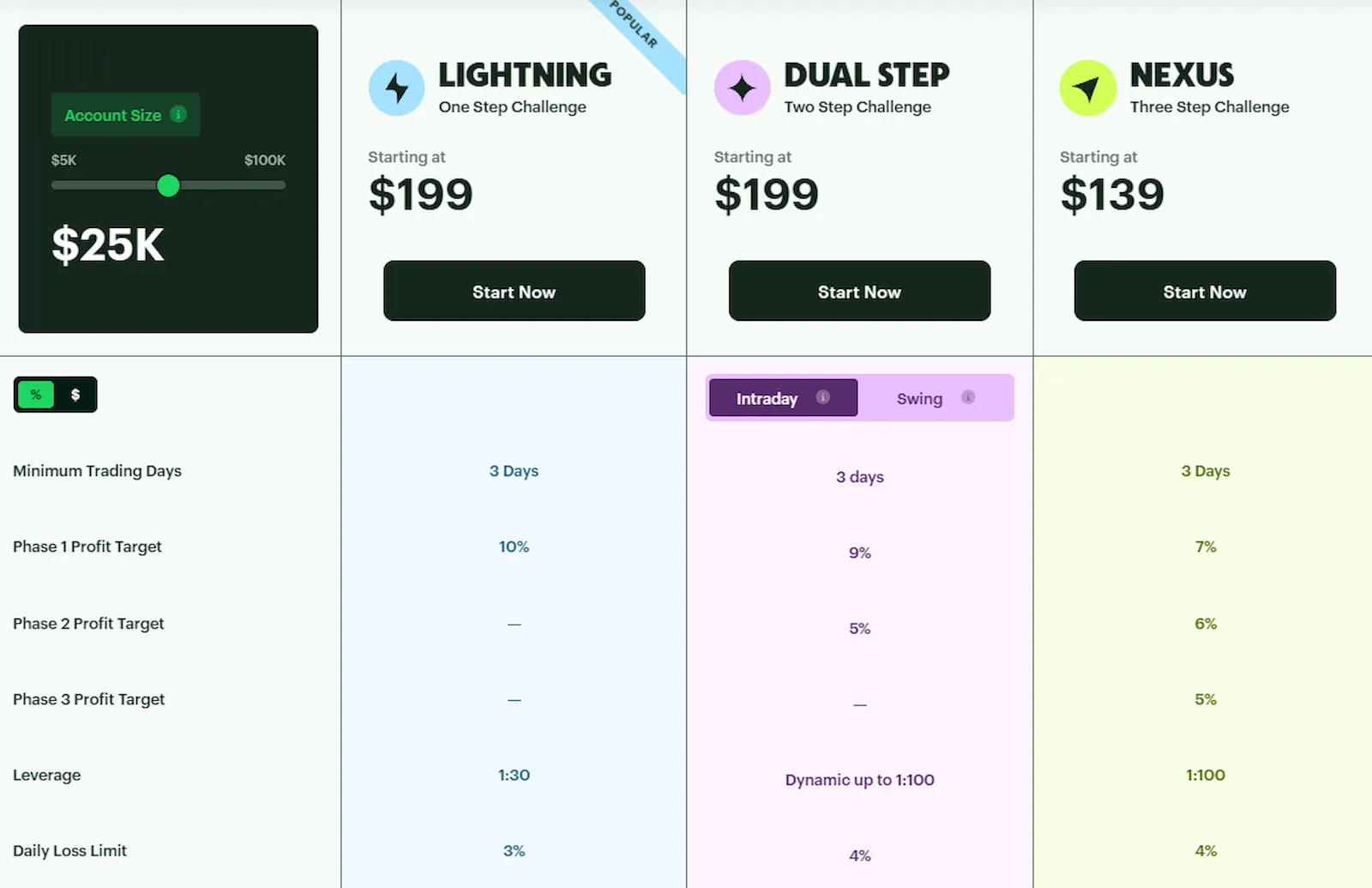
Task: Start the Lightning challenge now
Action: [514, 291]
